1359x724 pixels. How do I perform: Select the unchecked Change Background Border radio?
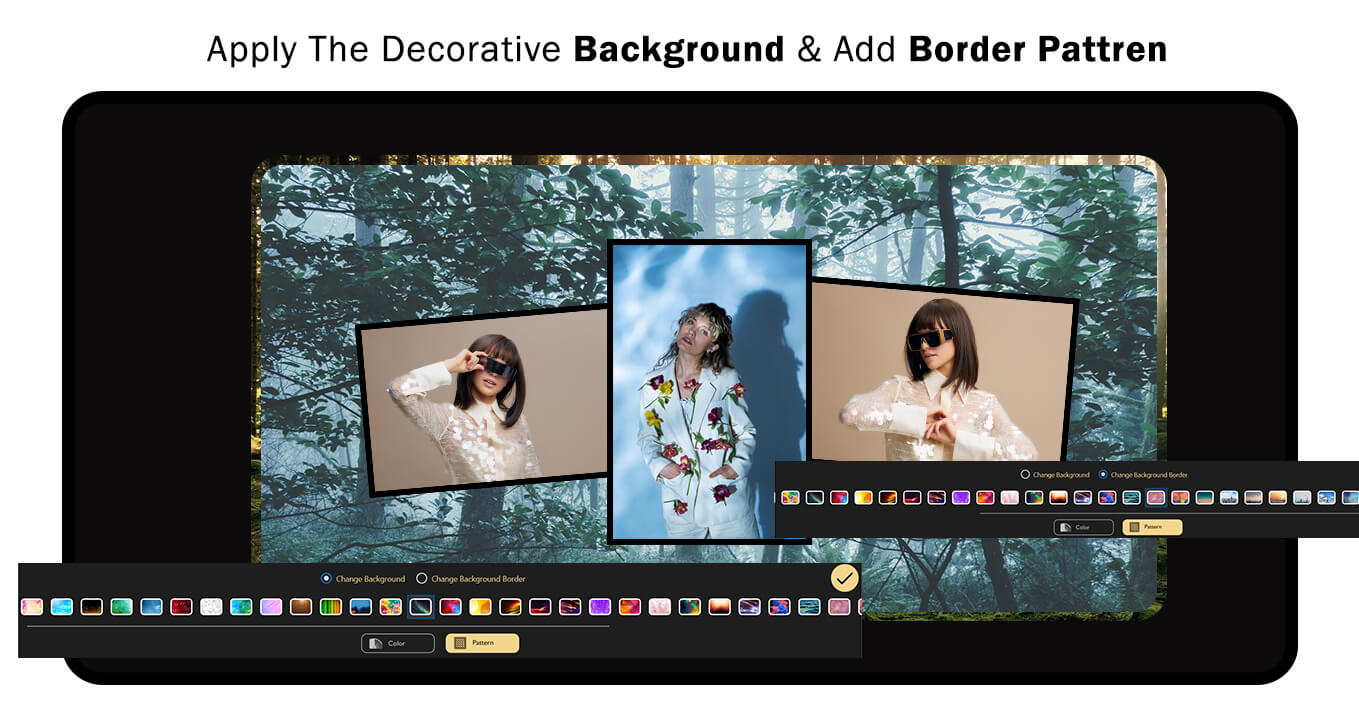coord(421,579)
